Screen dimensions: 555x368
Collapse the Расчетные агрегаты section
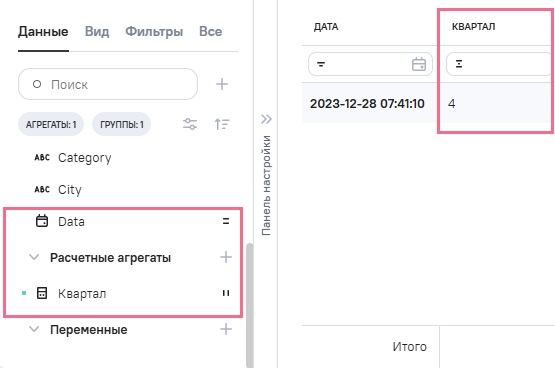point(34,257)
